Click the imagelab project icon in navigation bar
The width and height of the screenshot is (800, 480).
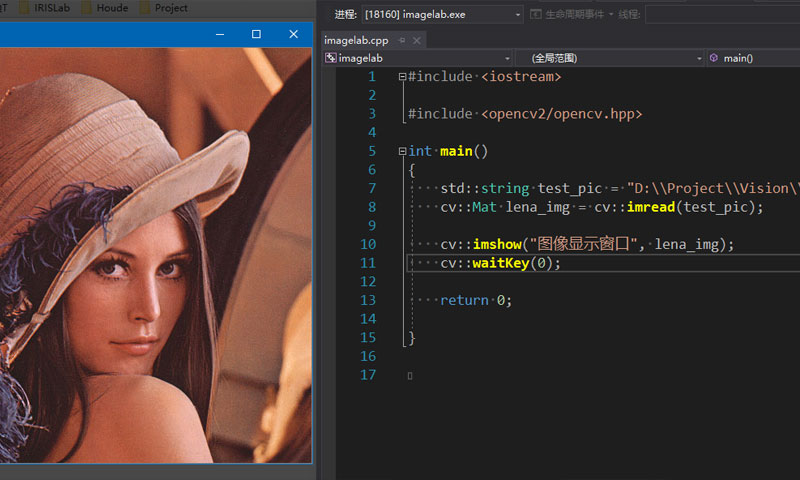[331, 58]
